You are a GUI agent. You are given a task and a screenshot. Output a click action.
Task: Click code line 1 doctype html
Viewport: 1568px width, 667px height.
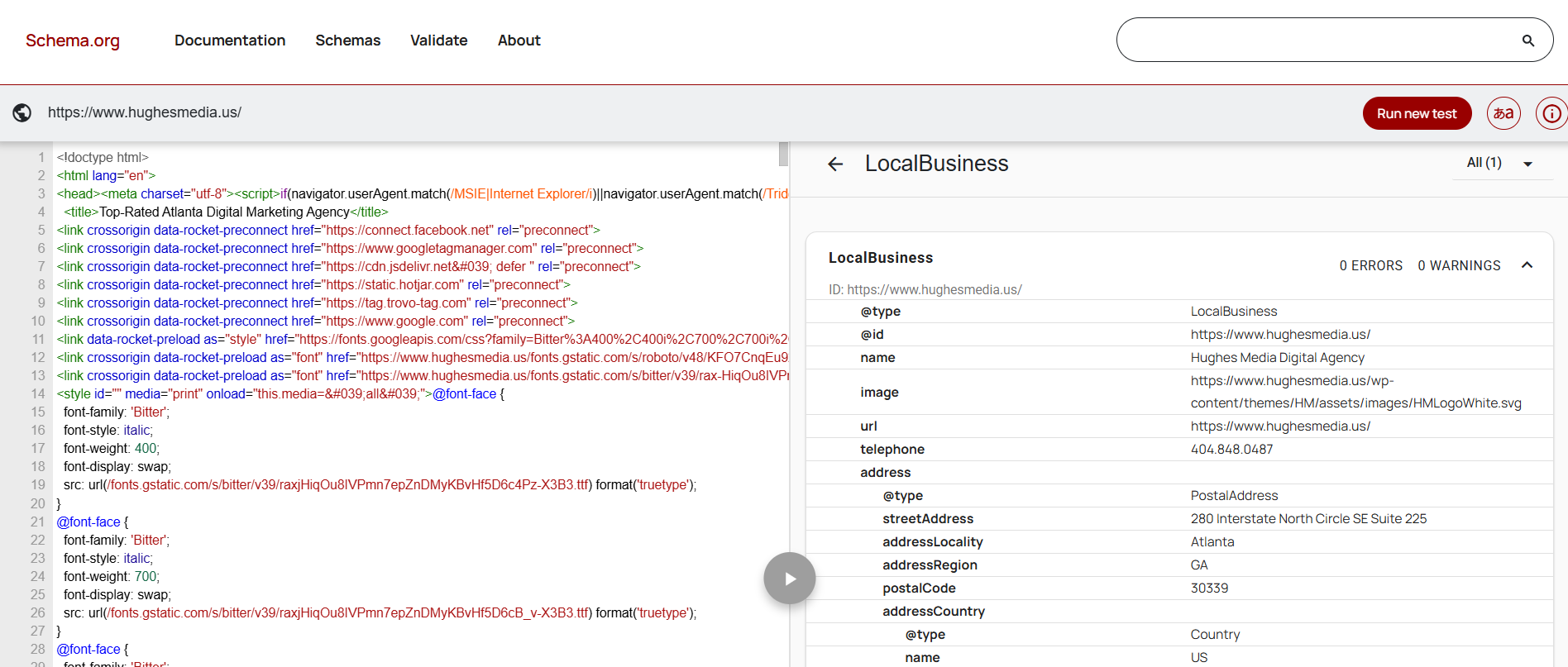[x=103, y=158]
